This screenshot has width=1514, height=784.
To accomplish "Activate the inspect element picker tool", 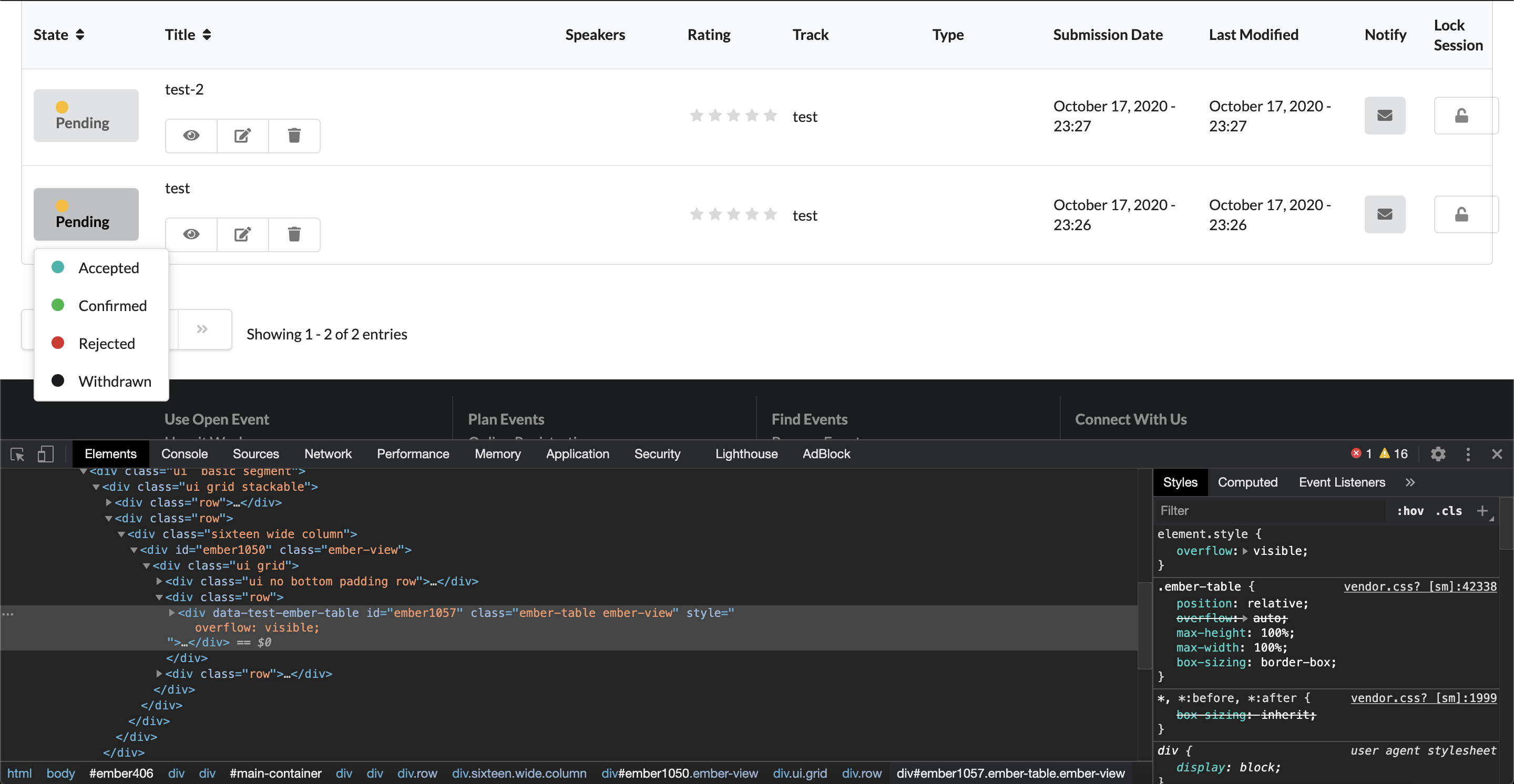I will [x=18, y=454].
